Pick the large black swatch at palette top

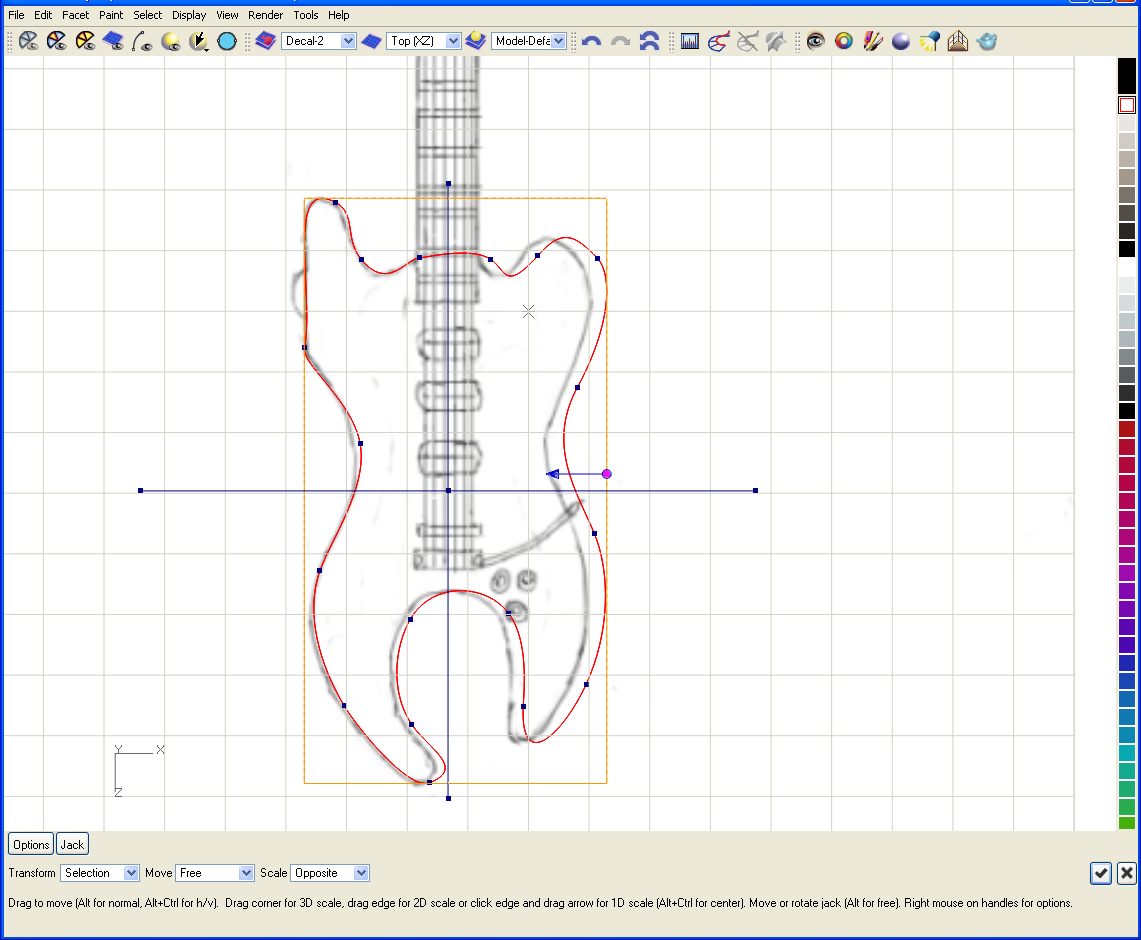1126,76
